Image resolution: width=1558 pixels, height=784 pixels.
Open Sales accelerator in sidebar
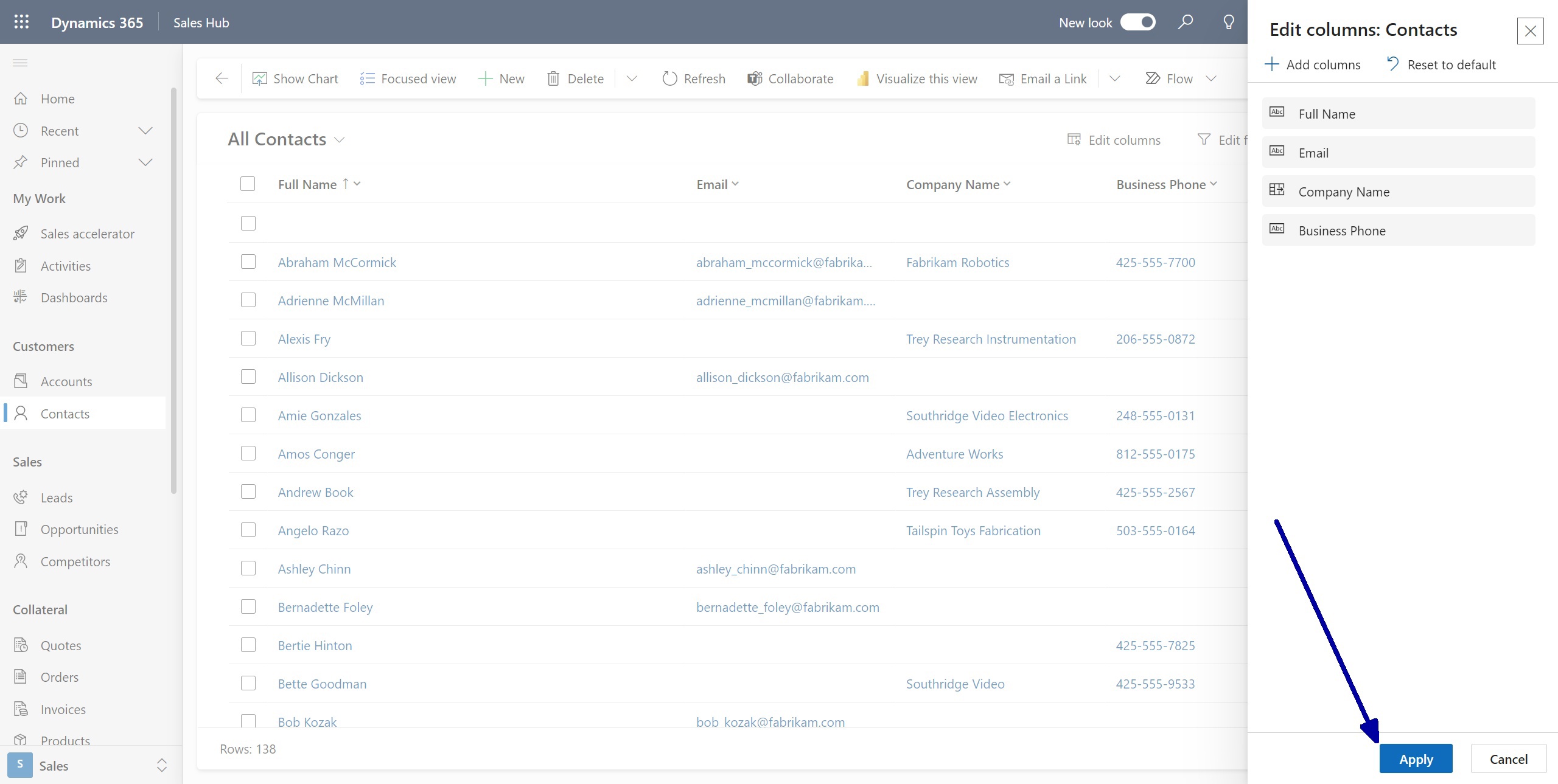pos(83,234)
